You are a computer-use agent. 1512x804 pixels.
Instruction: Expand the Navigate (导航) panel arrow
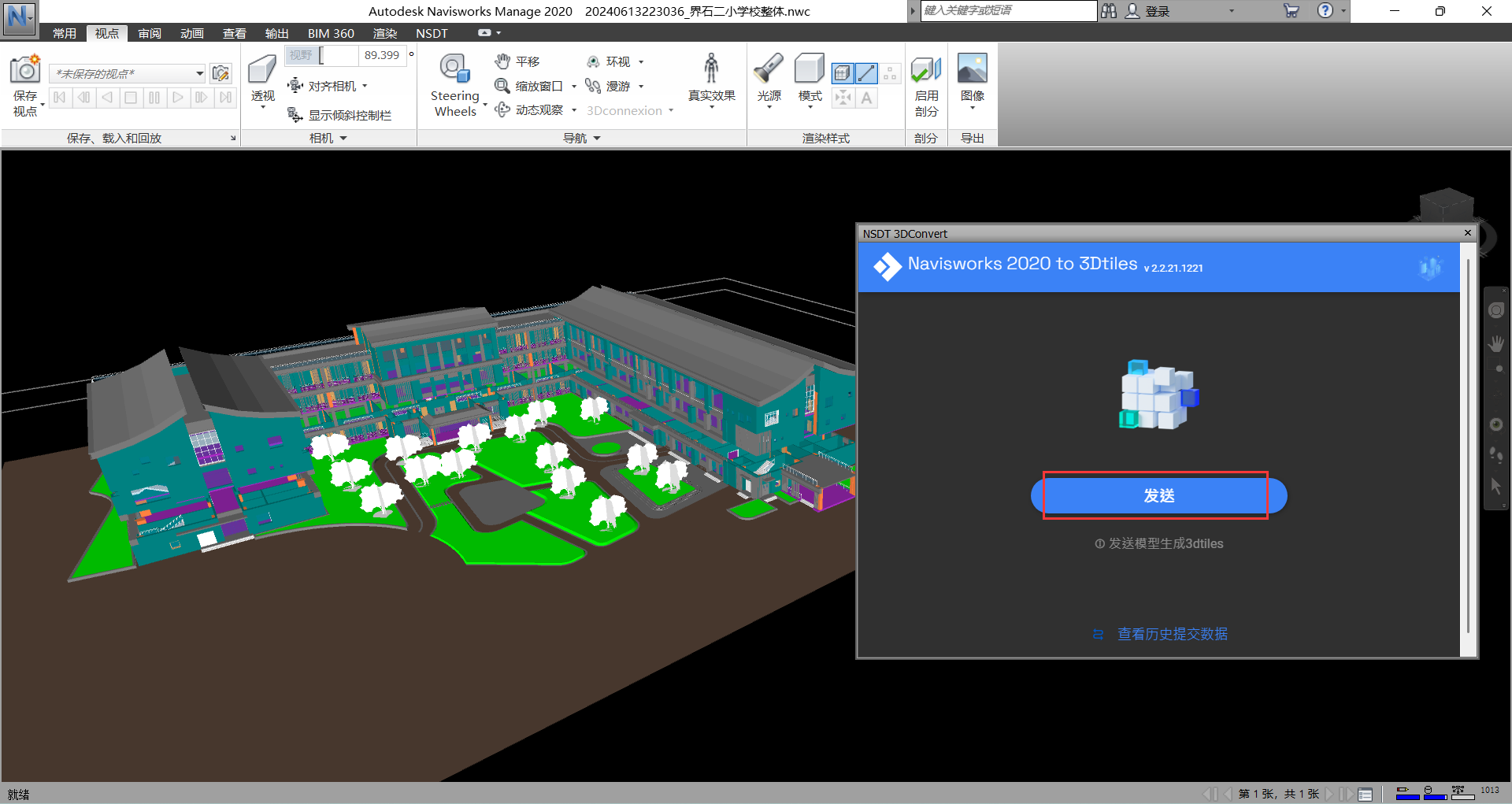(597, 139)
